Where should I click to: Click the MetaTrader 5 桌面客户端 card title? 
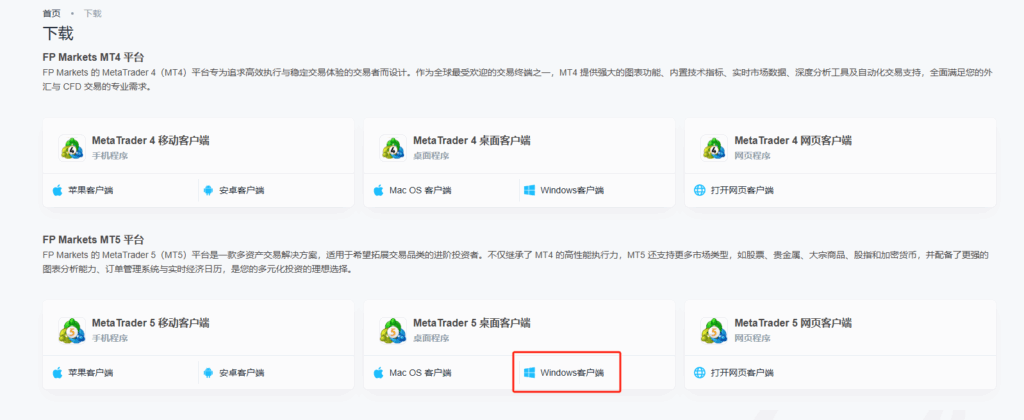[471, 323]
